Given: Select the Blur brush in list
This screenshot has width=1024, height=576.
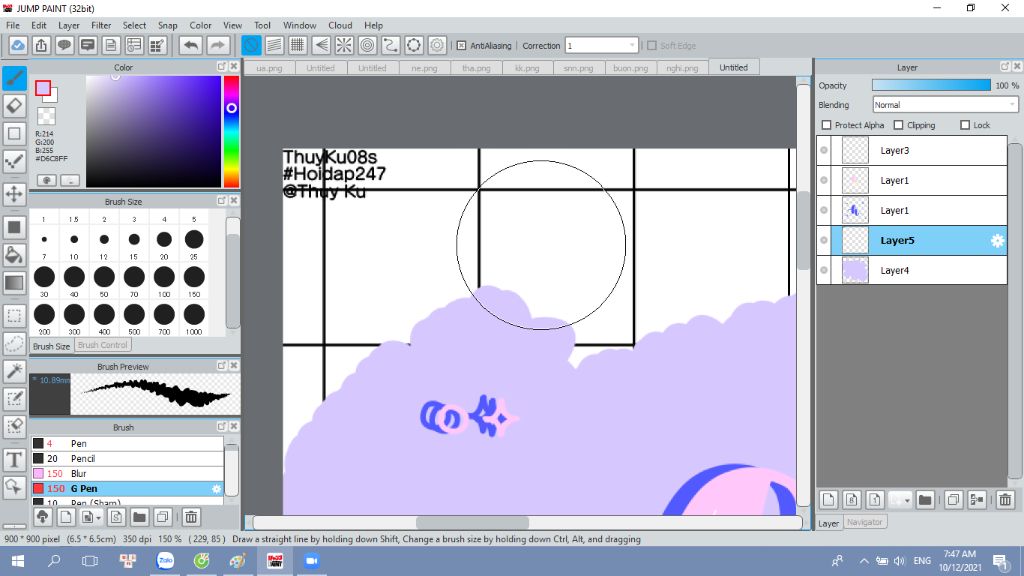Looking at the screenshot, I should 127,473.
